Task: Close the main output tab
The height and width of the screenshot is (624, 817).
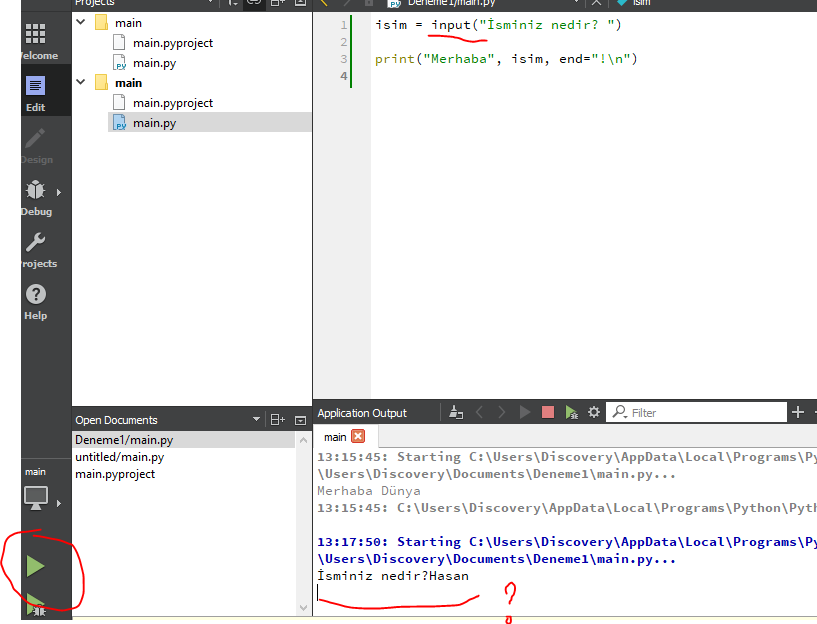Action: [x=358, y=436]
